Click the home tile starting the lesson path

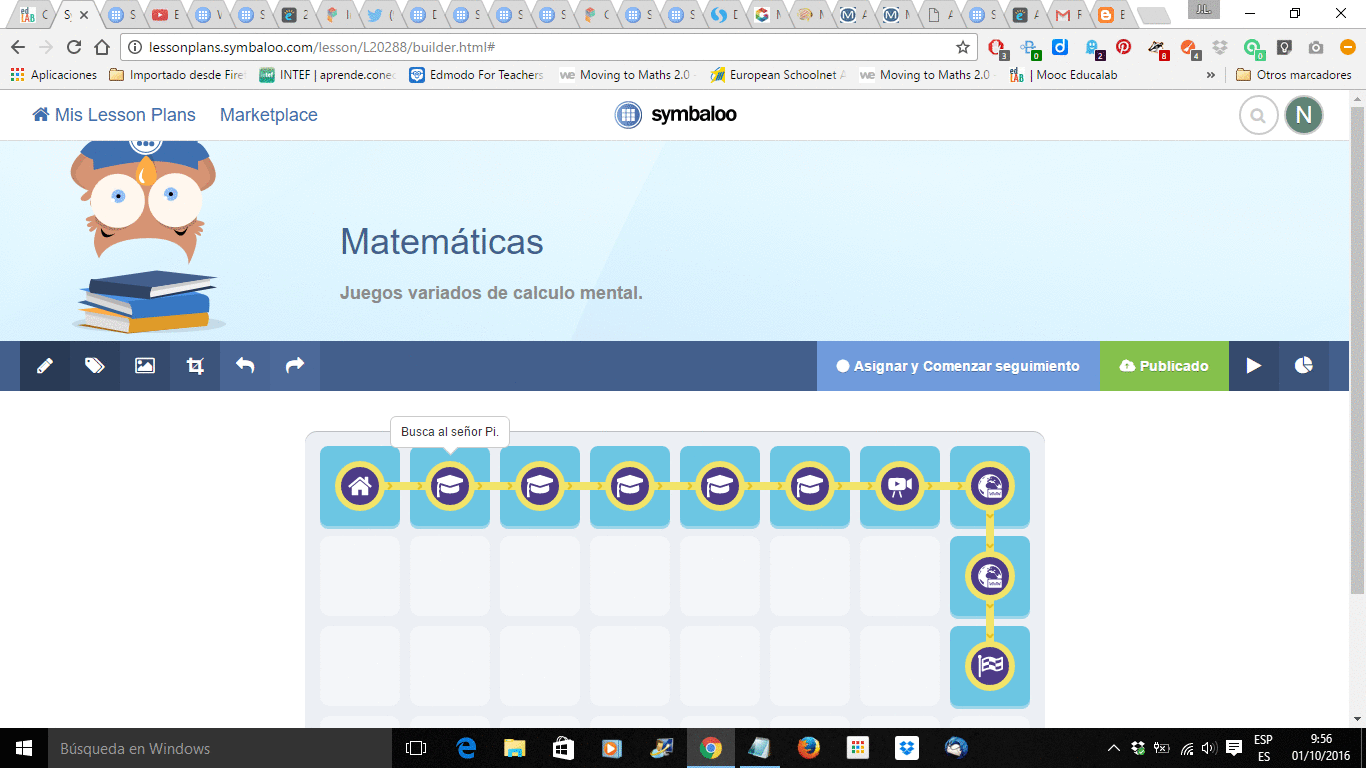[x=360, y=487]
